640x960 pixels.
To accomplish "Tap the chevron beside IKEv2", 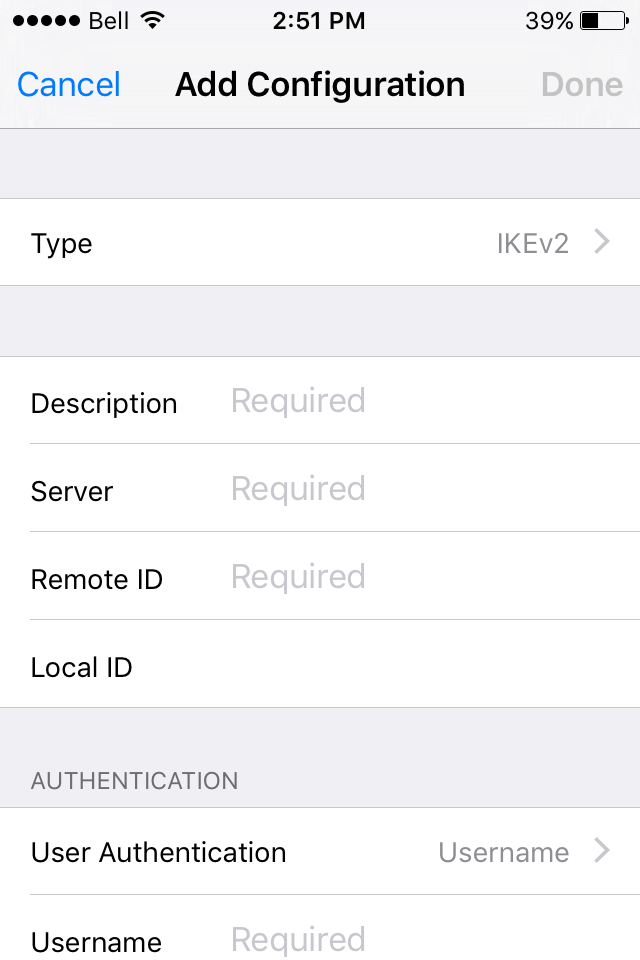I will point(602,242).
